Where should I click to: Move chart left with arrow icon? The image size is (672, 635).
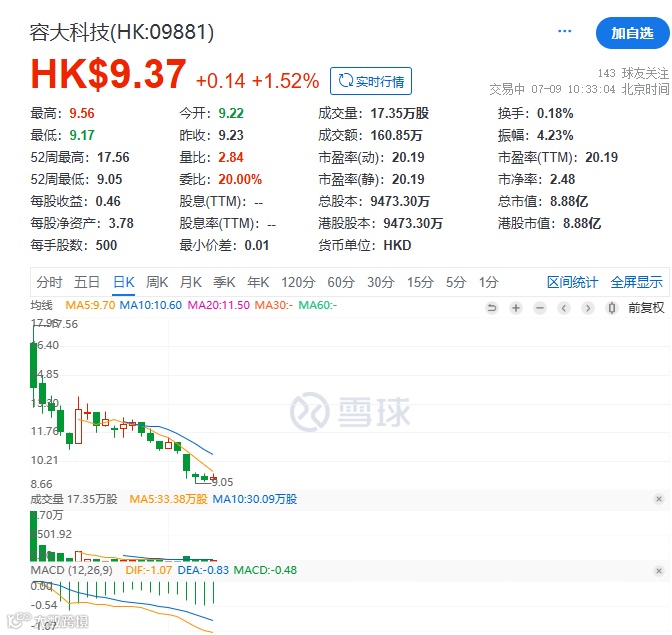coord(564,308)
